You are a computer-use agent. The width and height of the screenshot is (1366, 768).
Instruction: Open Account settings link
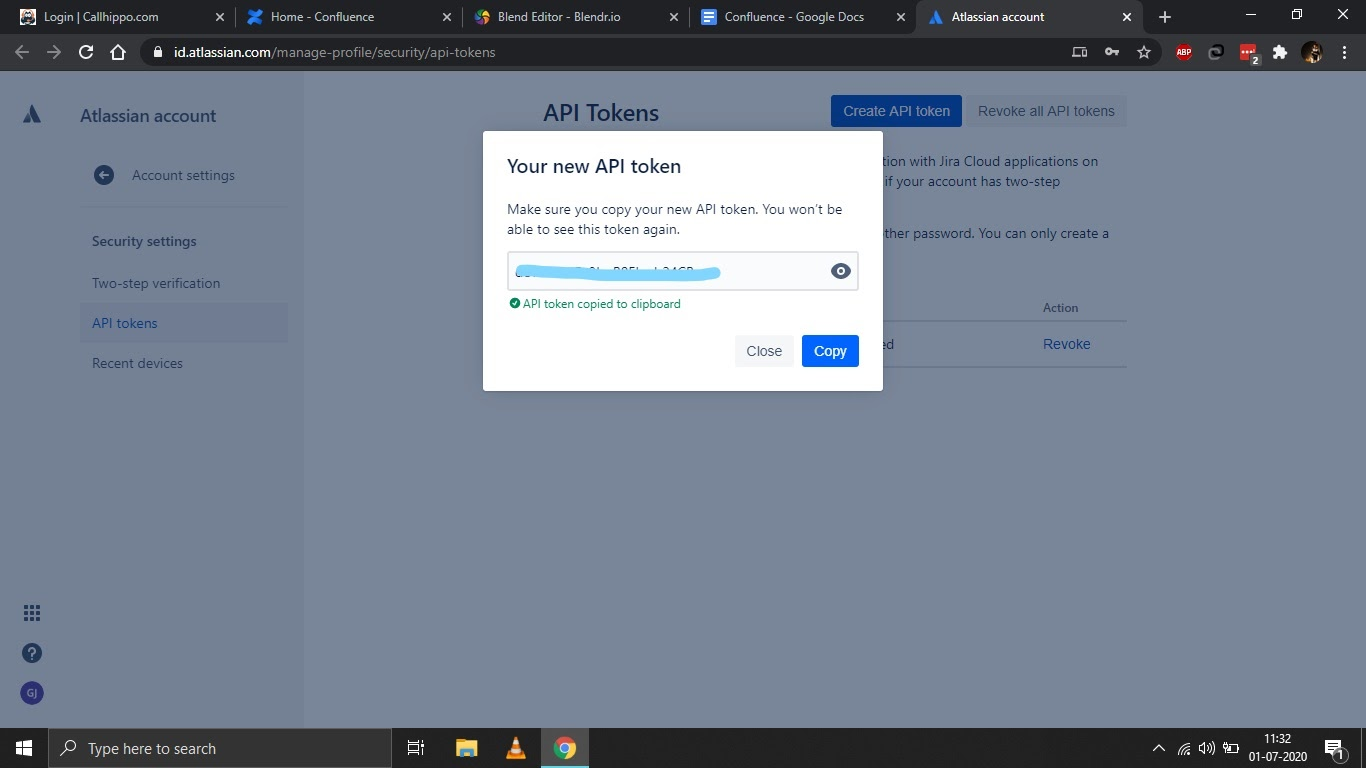[x=183, y=175]
